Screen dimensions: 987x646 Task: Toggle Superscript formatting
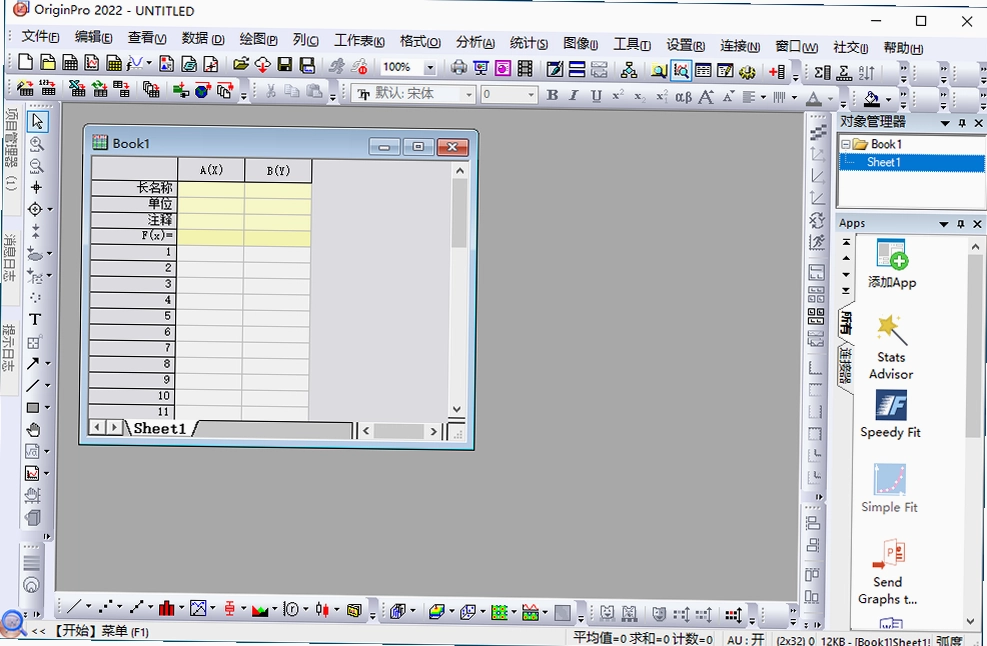coord(618,96)
